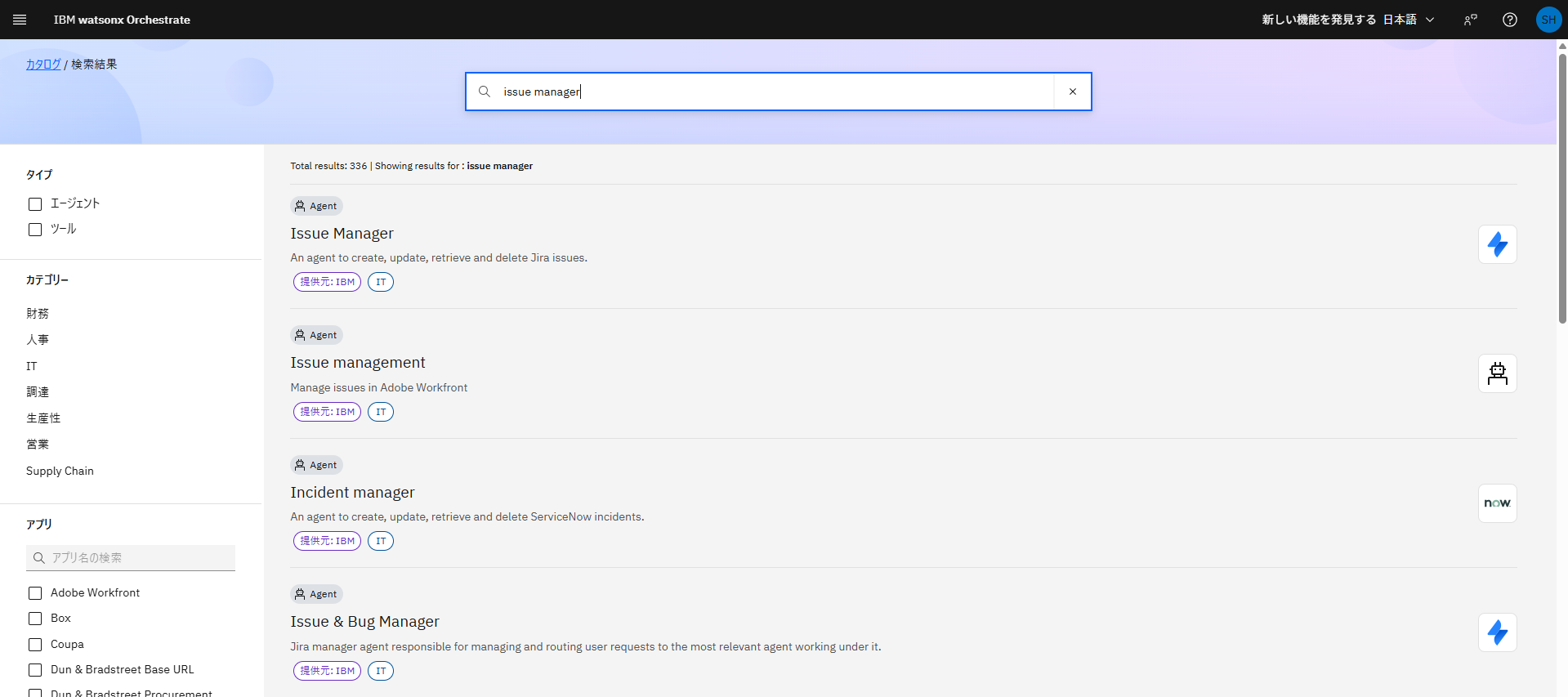
Task: Select the 財務 category filter
Action: coord(38,314)
